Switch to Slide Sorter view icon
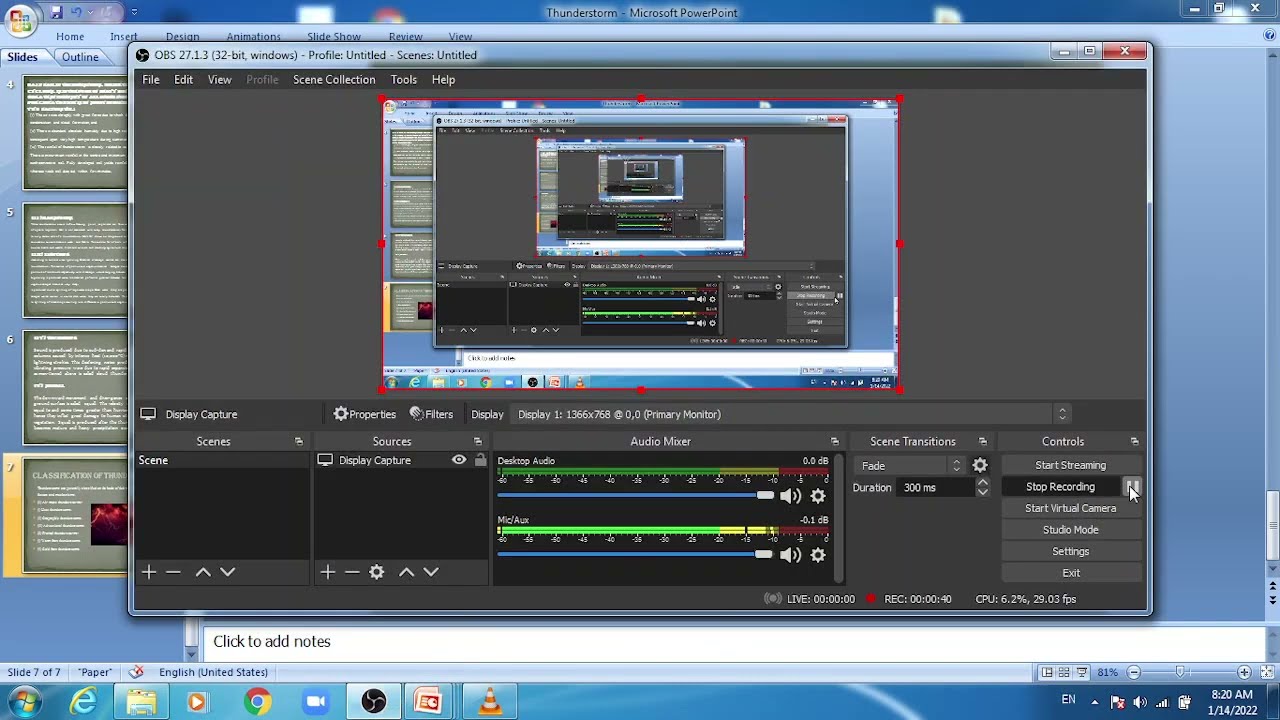Image resolution: width=1280 pixels, height=720 pixels. (1064, 672)
